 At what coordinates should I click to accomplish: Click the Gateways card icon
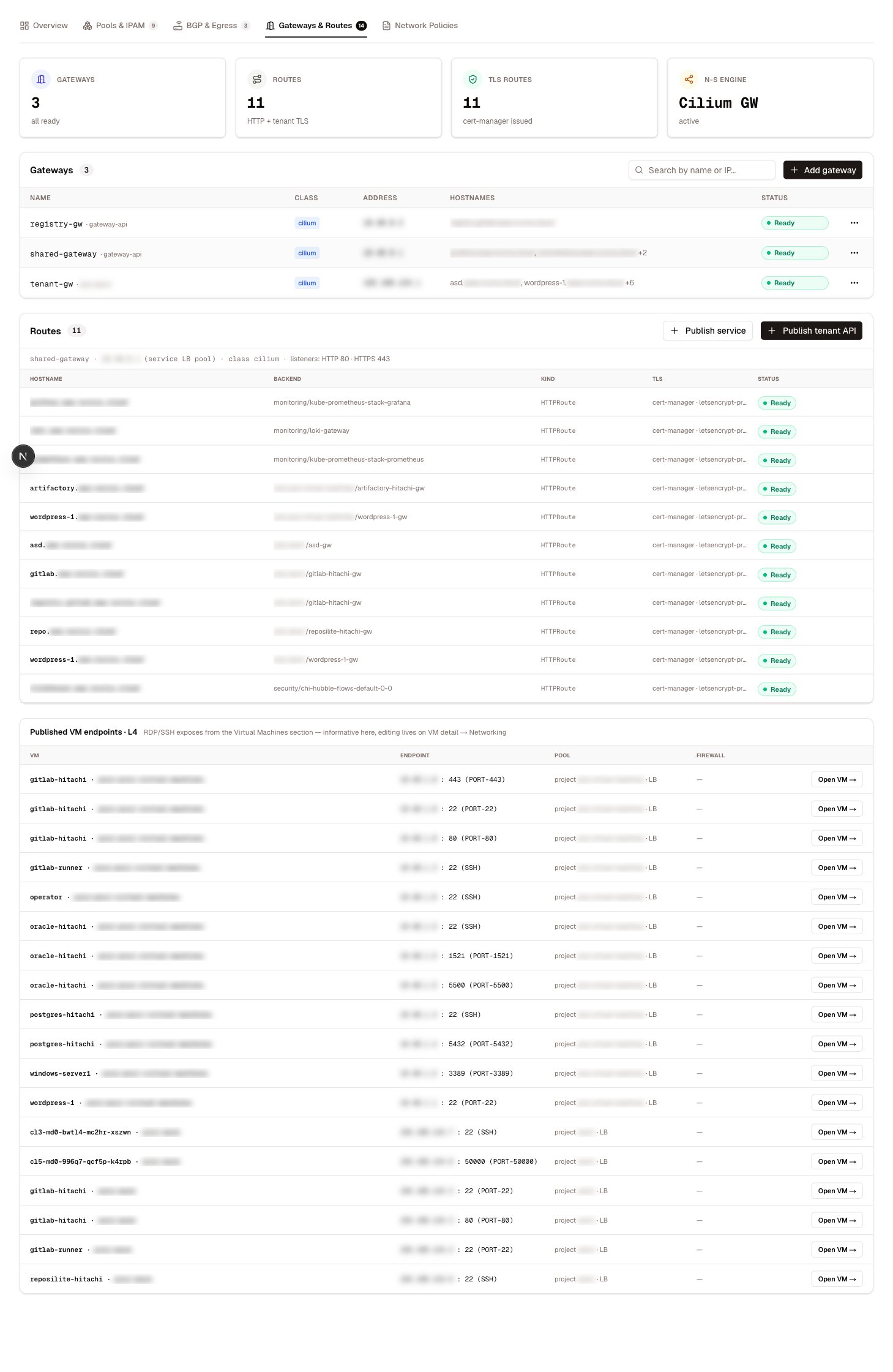pyautogui.click(x=41, y=79)
